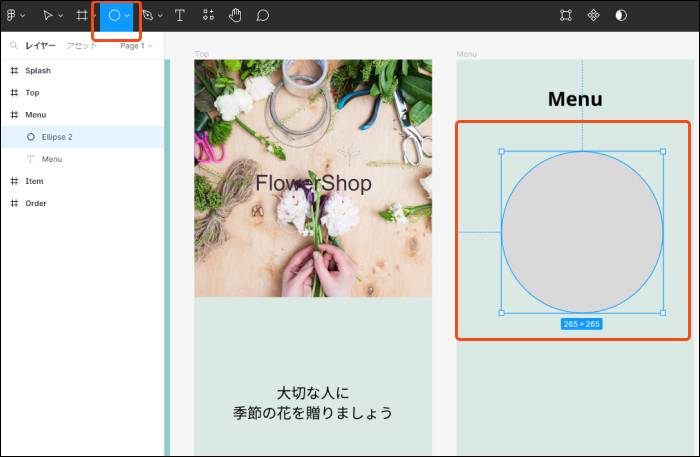Toggle the mask contrast icon
Viewport: 700px width, 457px height.
[x=621, y=16]
